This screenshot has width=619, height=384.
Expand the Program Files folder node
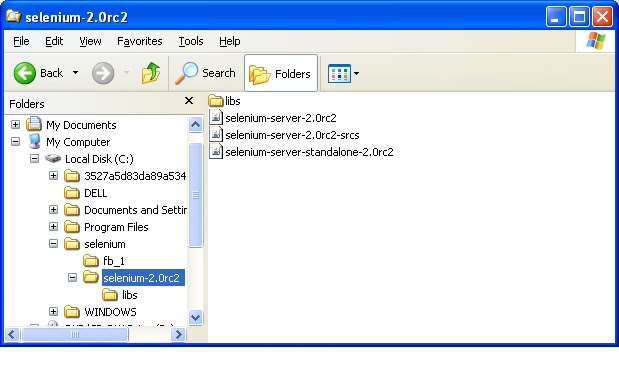tap(53, 227)
